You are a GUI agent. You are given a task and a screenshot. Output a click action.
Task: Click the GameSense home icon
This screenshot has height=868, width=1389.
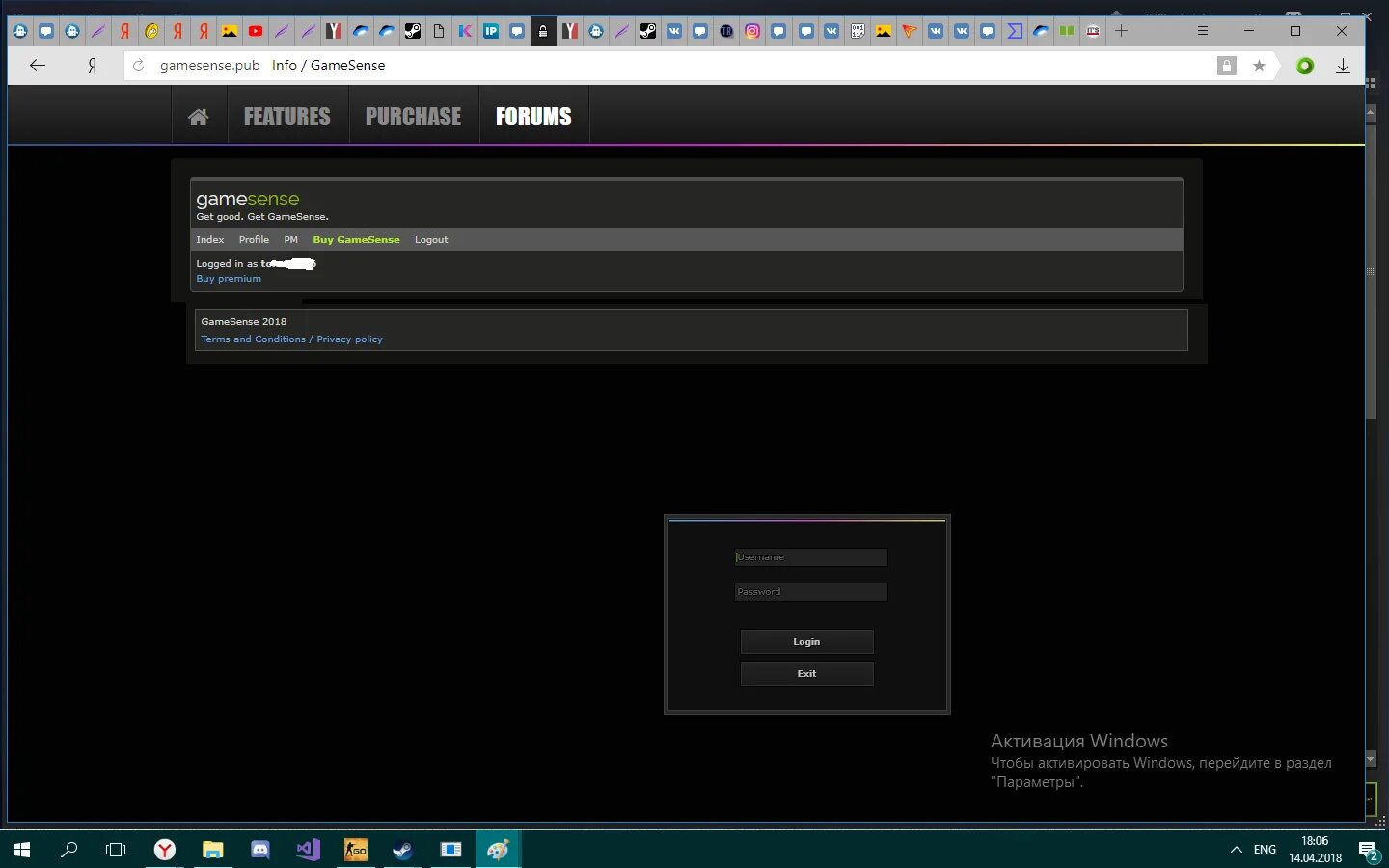coord(199,117)
